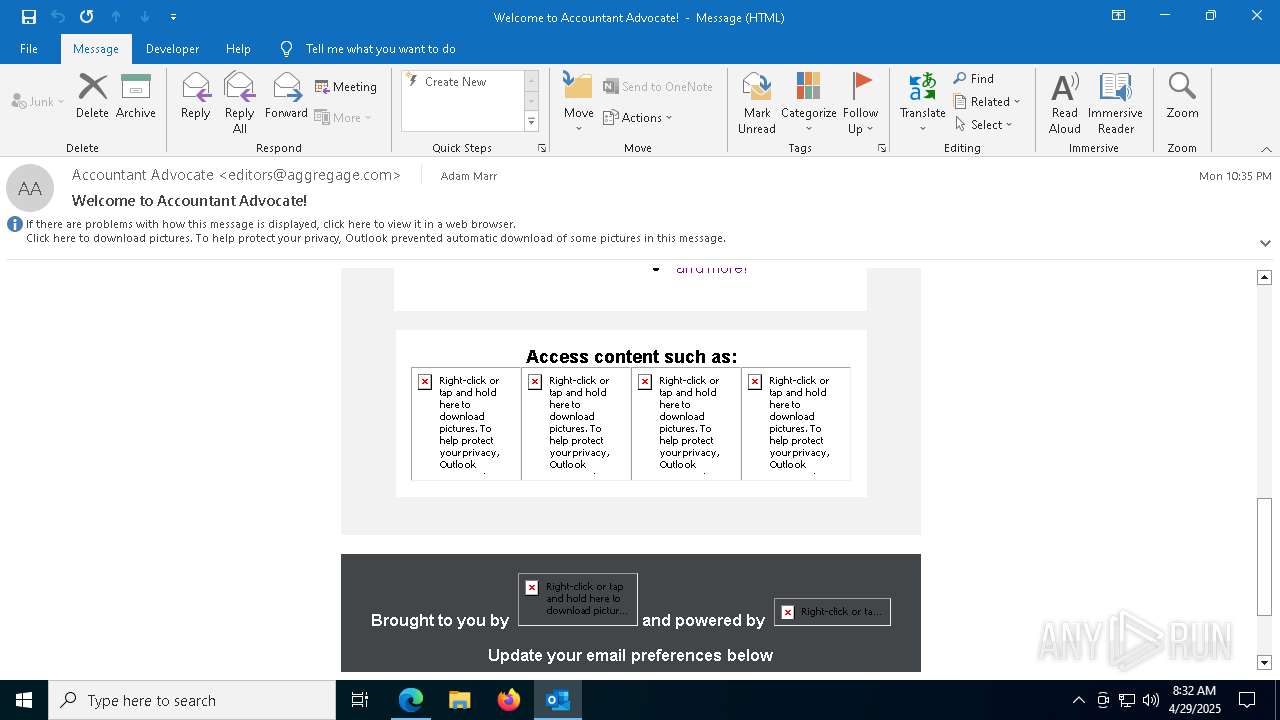
Task: Expand the Related dropdown
Action: click(x=987, y=101)
